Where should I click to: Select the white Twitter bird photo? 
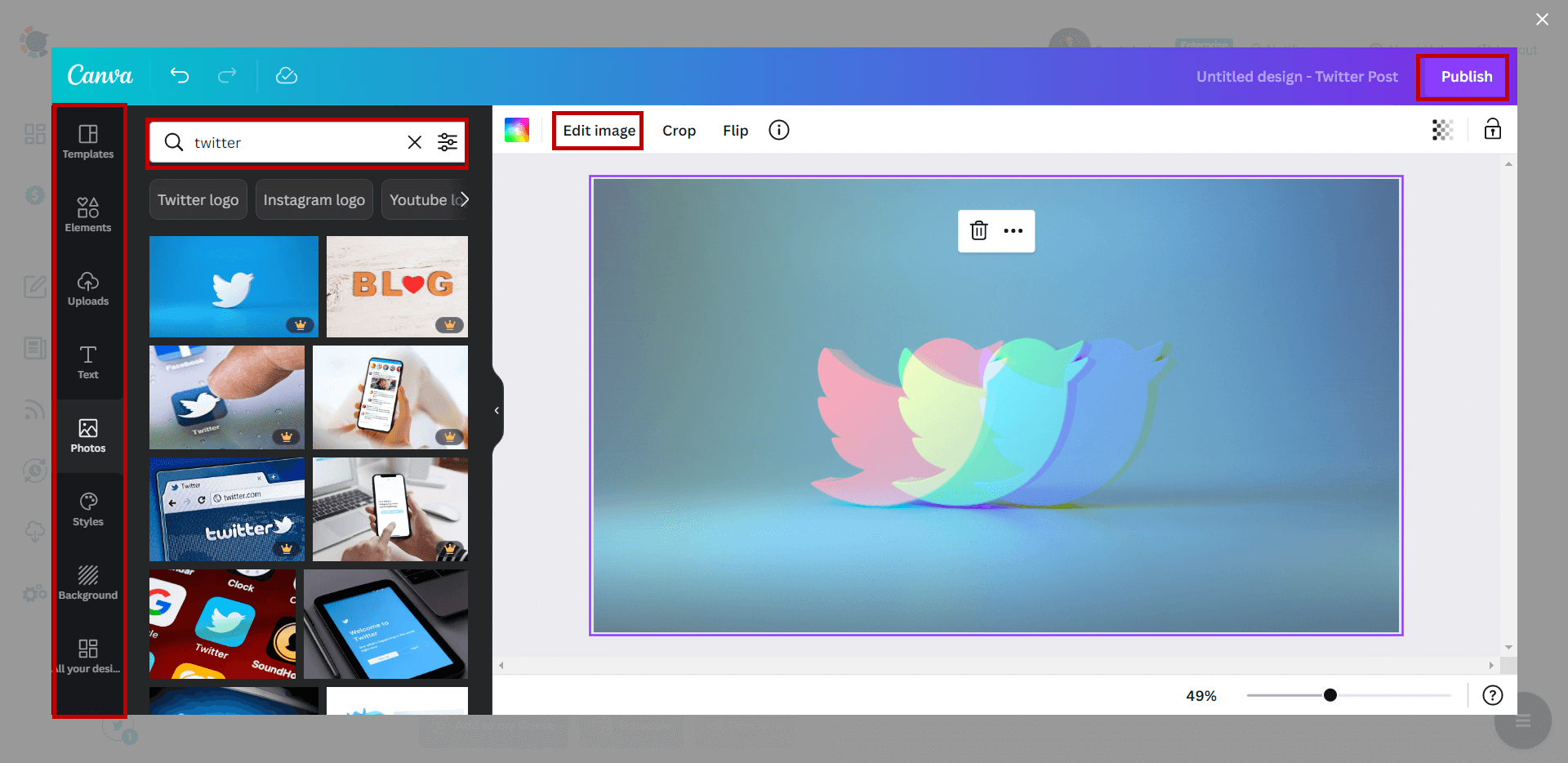click(234, 287)
